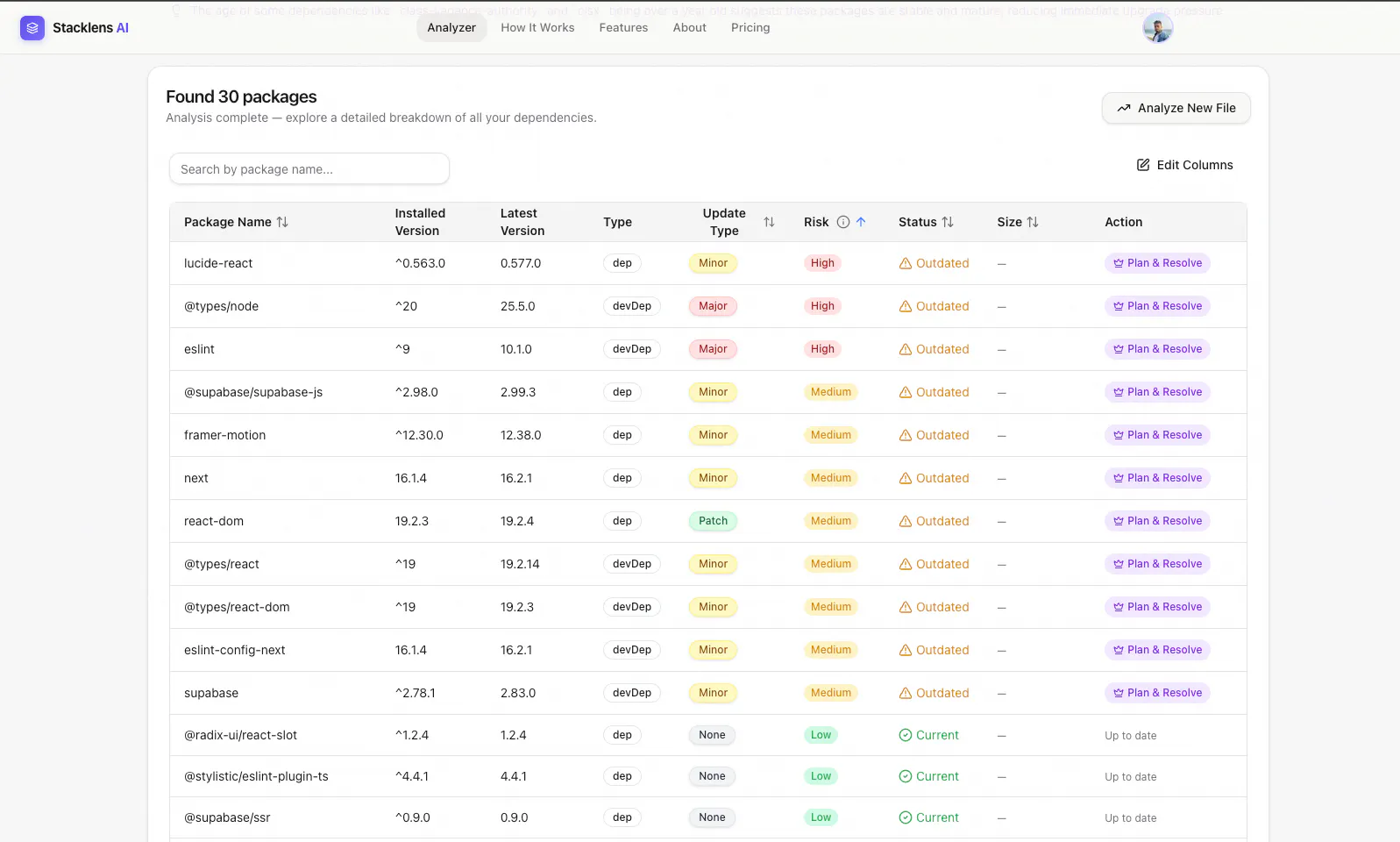Click the Patch badge for react-dom

coord(713,521)
